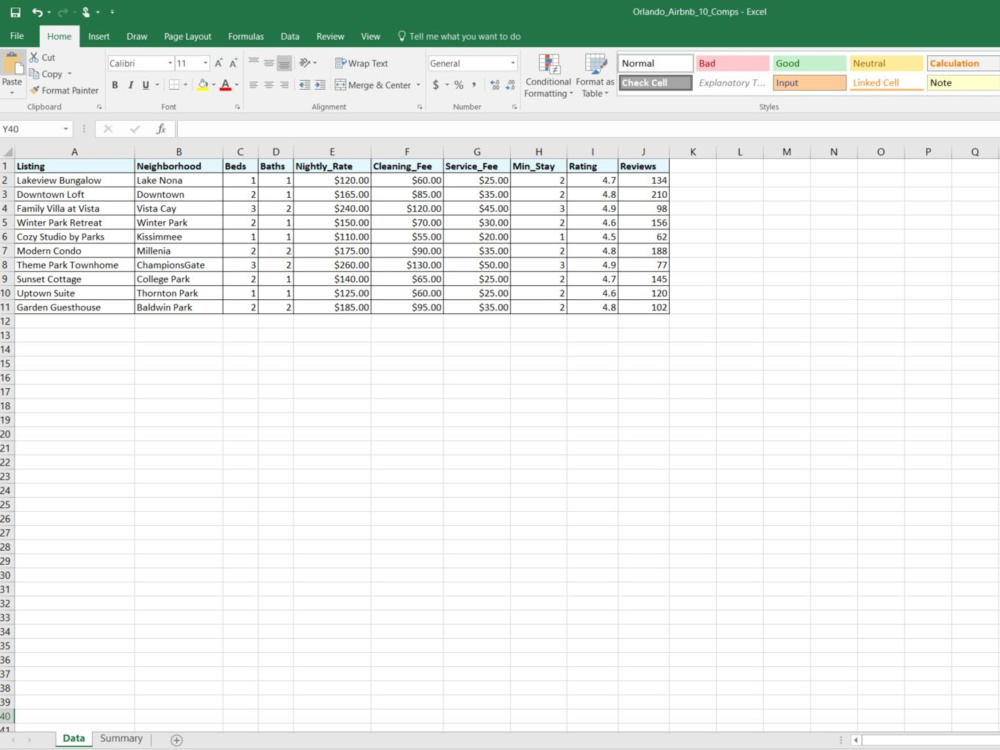Toggle center horizontal alignment
Viewport: 1000px width, 750px height.
268,85
